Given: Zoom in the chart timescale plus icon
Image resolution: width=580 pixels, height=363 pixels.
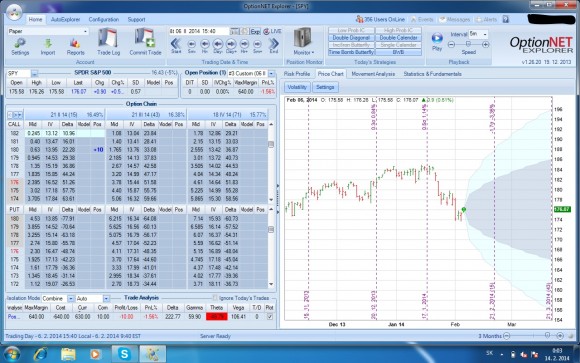Looking at the screenshot, I should pos(560,336).
